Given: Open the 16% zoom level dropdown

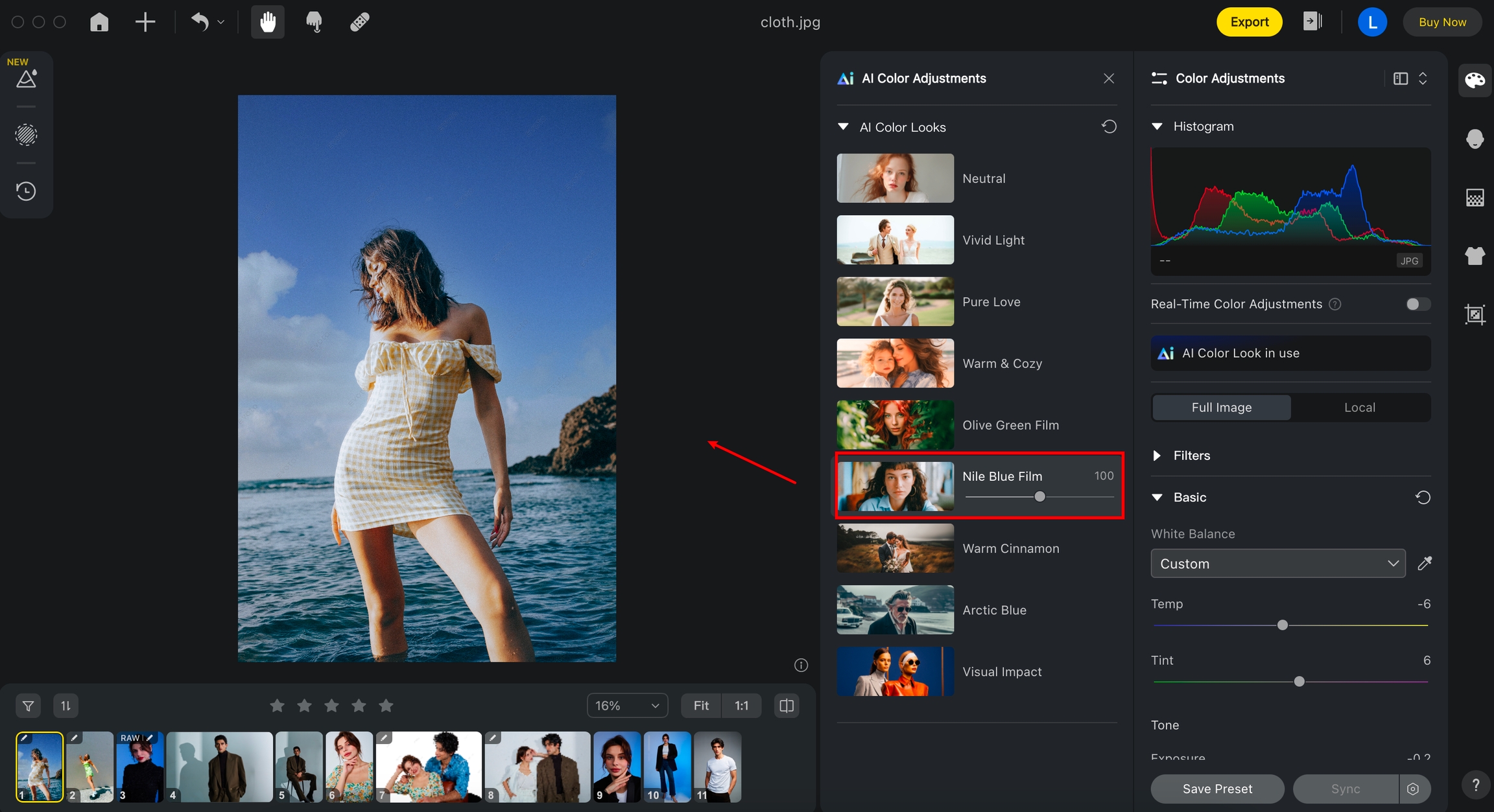Looking at the screenshot, I should coord(627,706).
